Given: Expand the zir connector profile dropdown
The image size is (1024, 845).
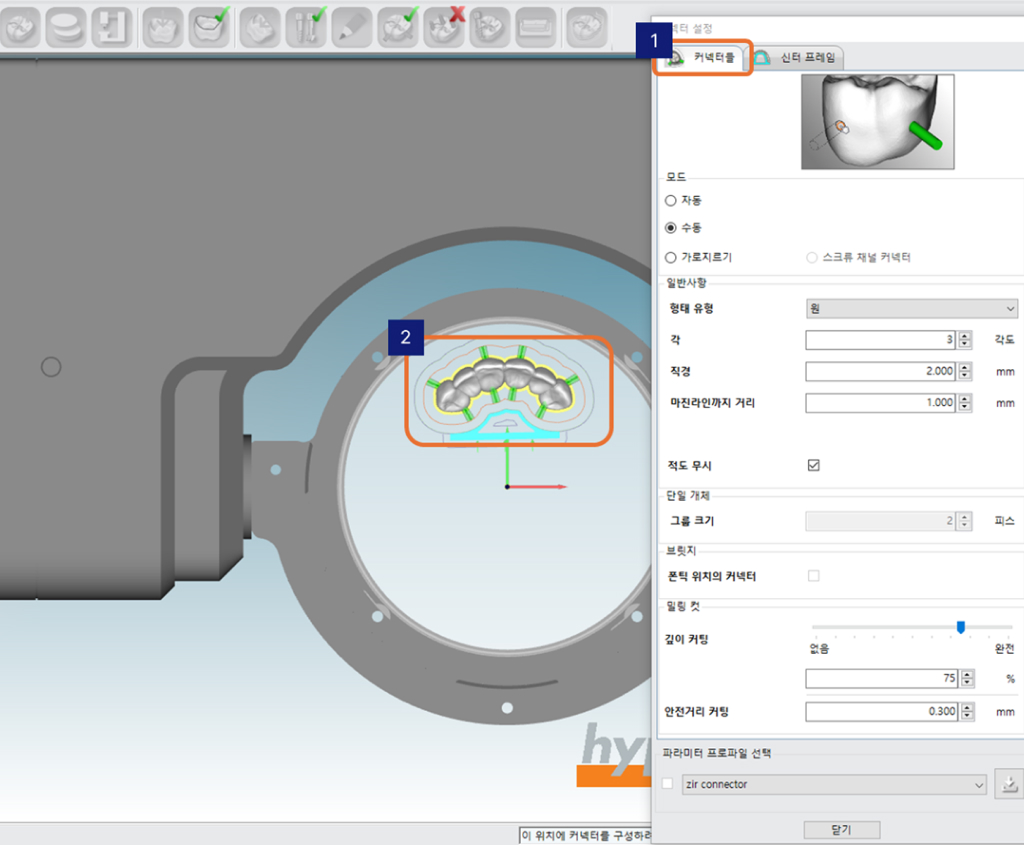Looking at the screenshot, I should (x=834, y=785).
